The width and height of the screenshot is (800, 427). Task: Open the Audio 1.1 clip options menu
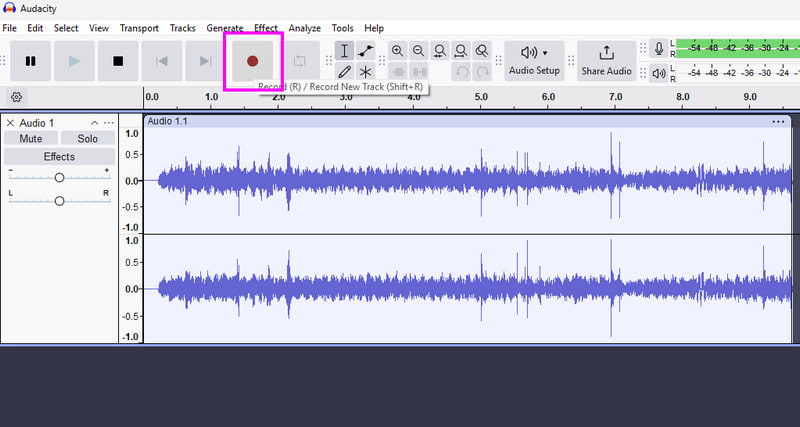pos(778,121)
